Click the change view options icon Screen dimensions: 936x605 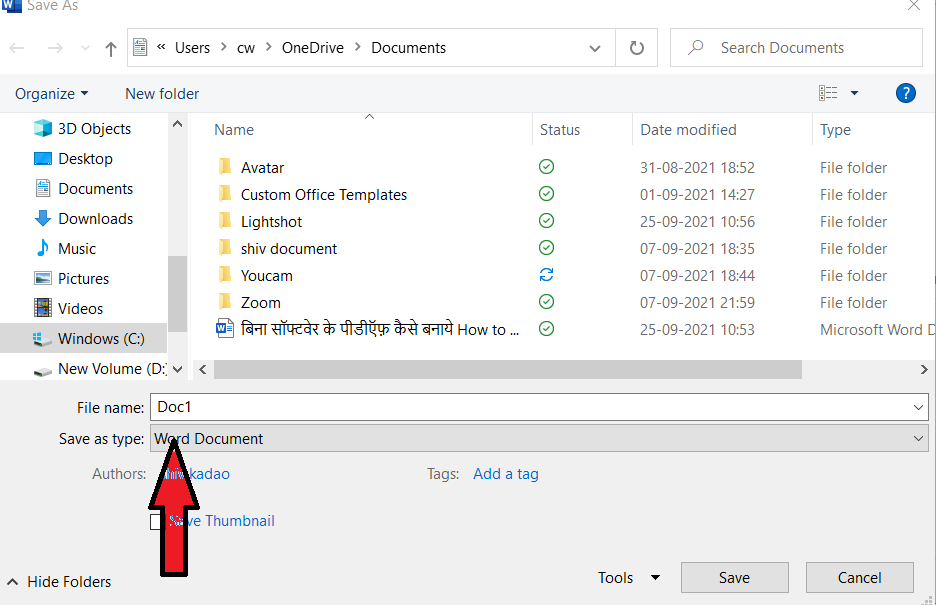pyautogui.click(x=830, y=92)
